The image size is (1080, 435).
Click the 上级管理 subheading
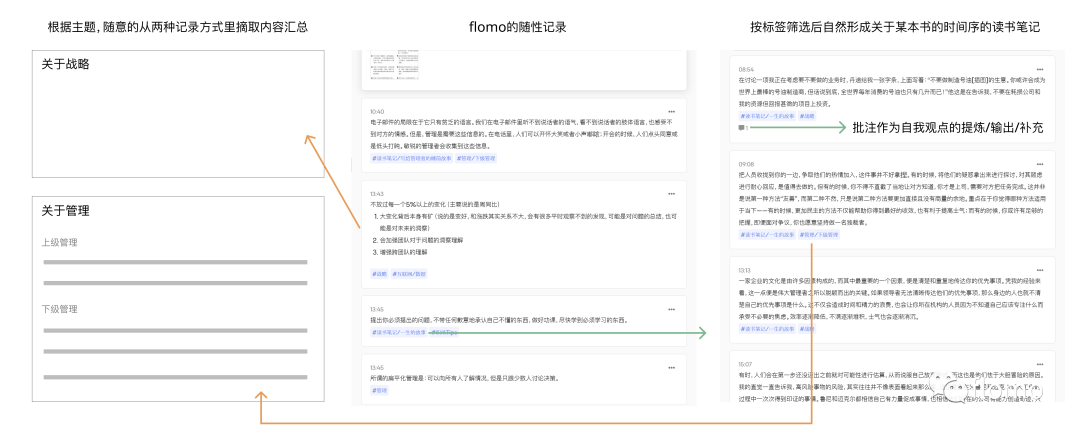60,242
